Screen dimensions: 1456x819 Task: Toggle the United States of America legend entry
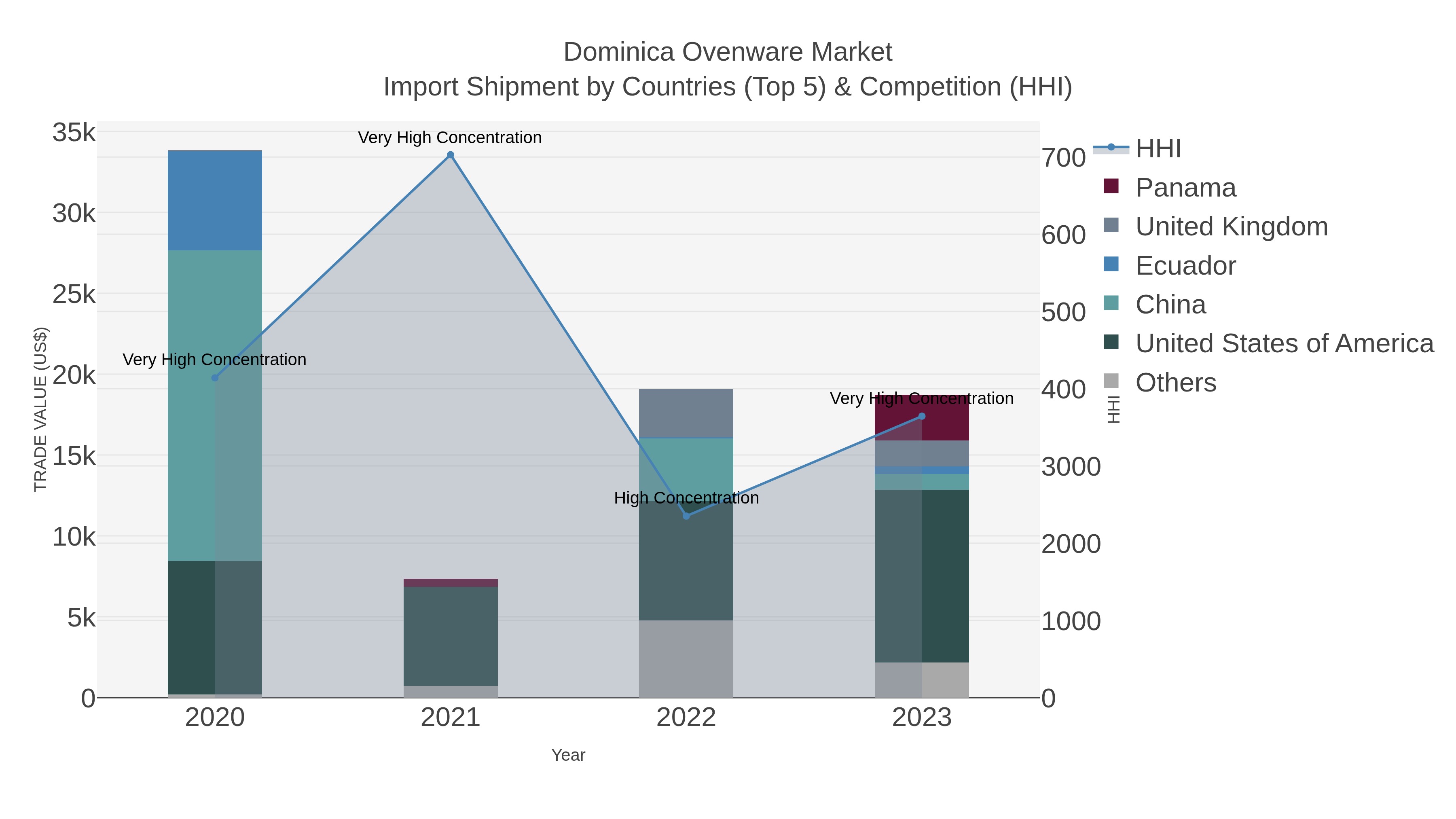click(x=1269, y=343)
